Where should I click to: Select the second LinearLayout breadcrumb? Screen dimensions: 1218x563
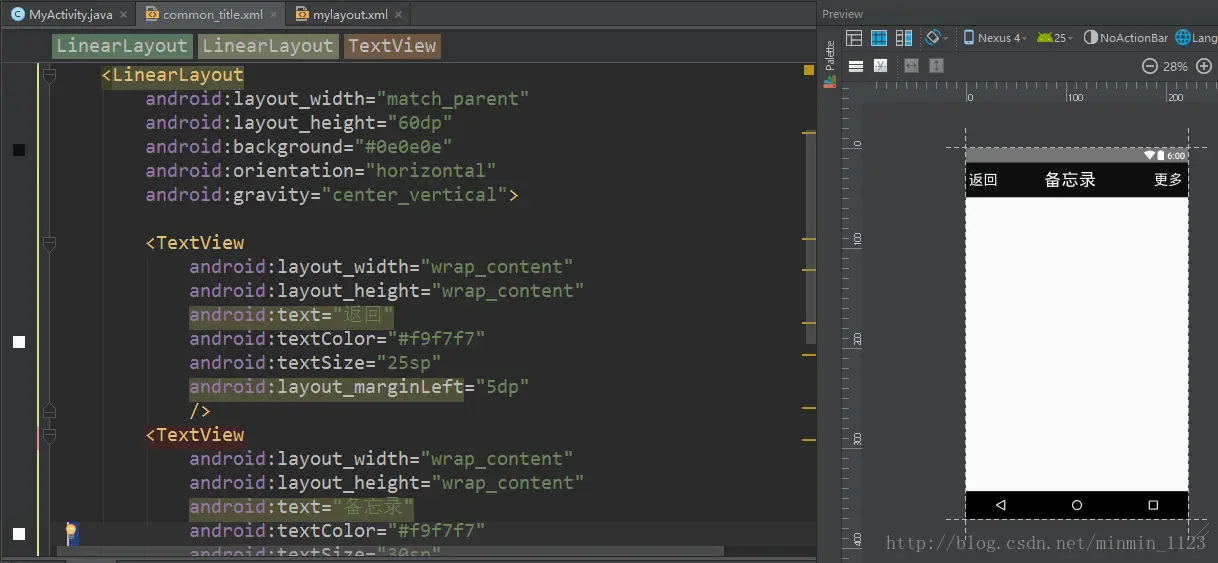(x=268, y=46)
